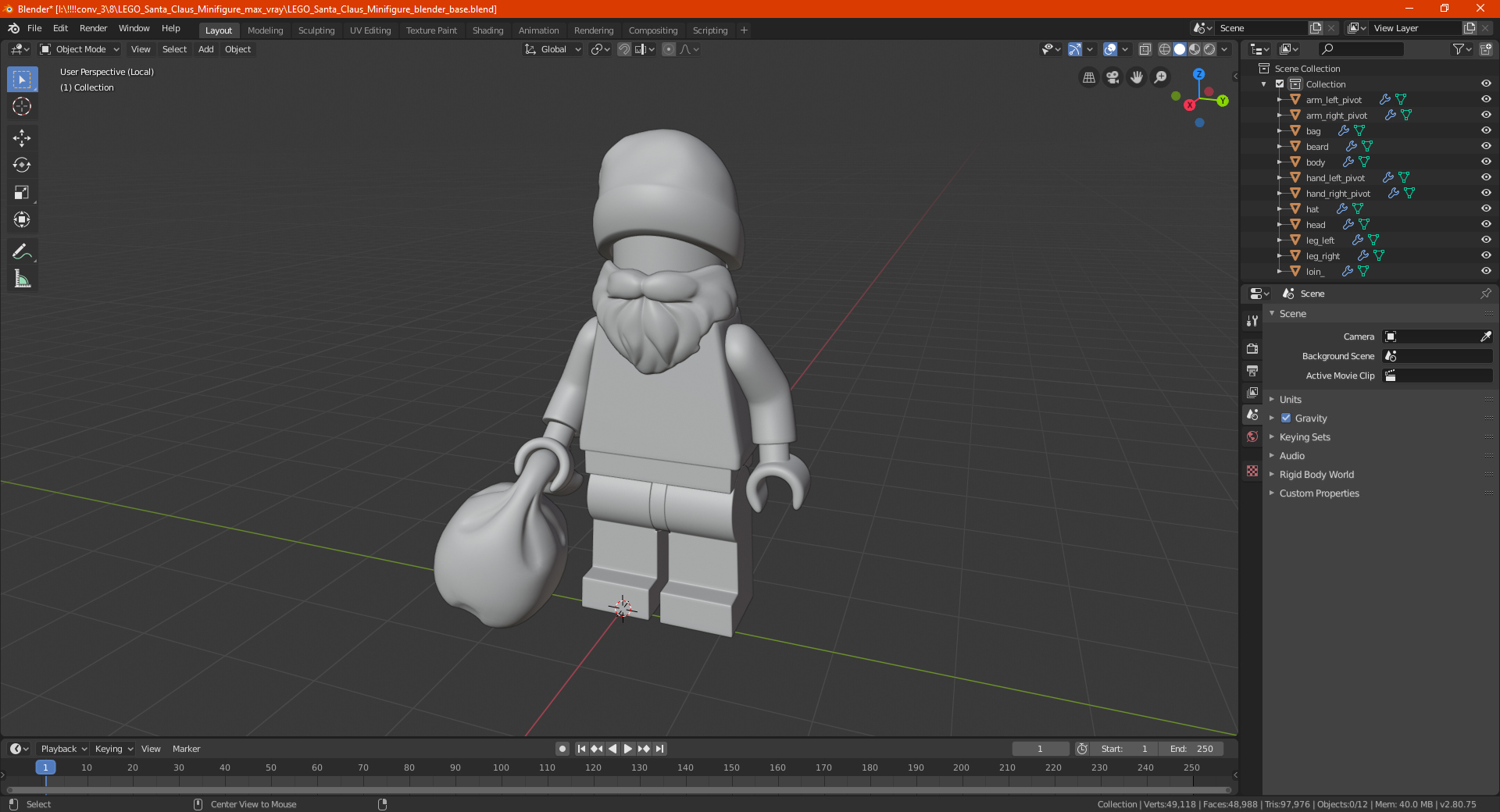Select the Select Box tool
The image size is (1500, 812).
(22, 80)
